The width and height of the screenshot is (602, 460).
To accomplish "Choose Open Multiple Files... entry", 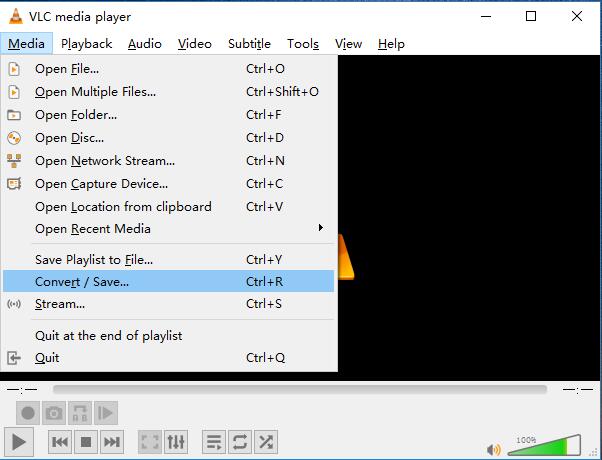I will 169,92.
